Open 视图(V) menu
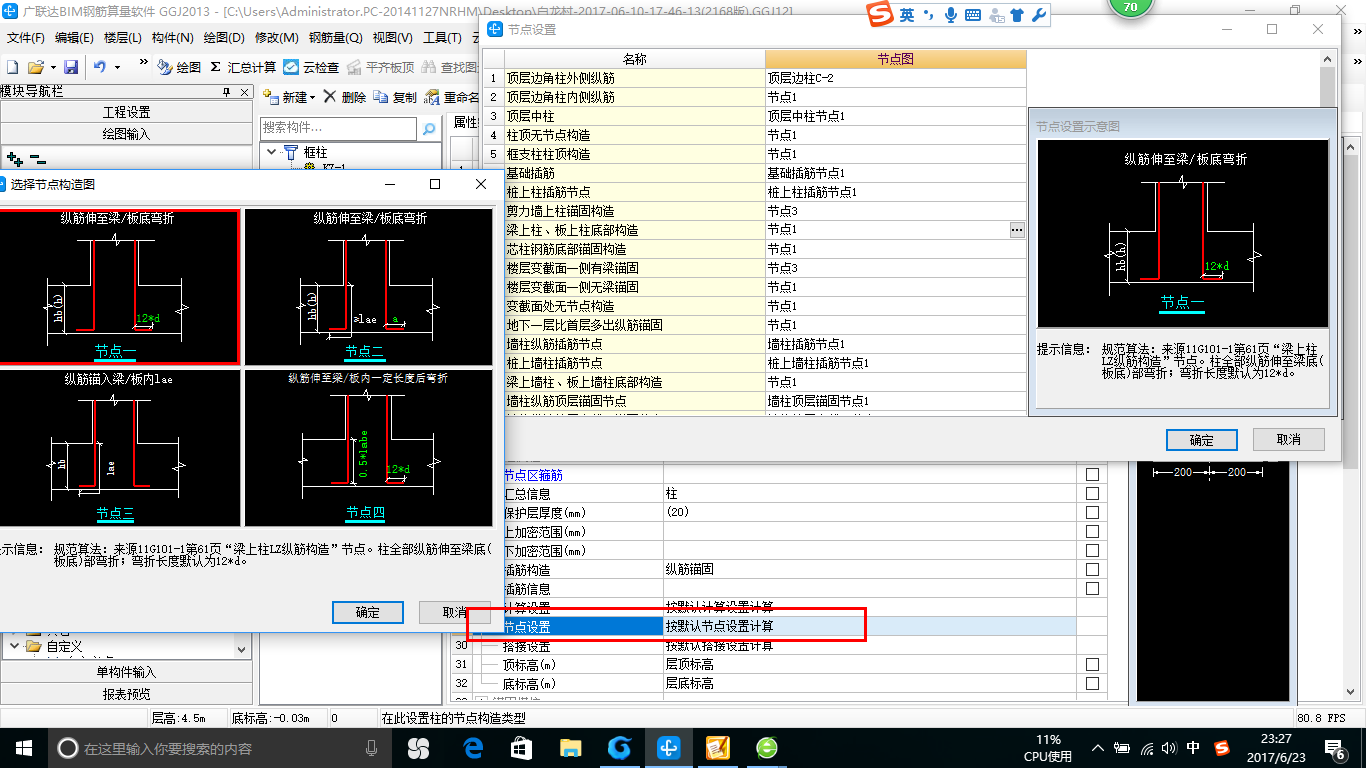The height and width of the screenshot is (768, 1366). 392,37
